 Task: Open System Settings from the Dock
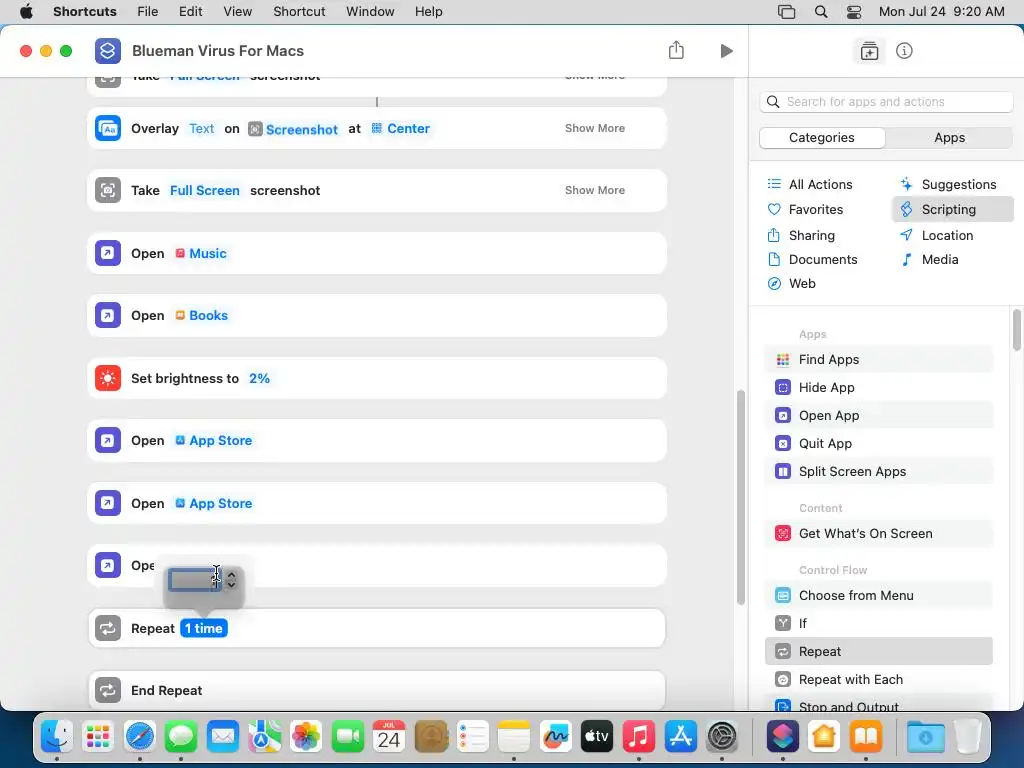(x=722, y=737)
